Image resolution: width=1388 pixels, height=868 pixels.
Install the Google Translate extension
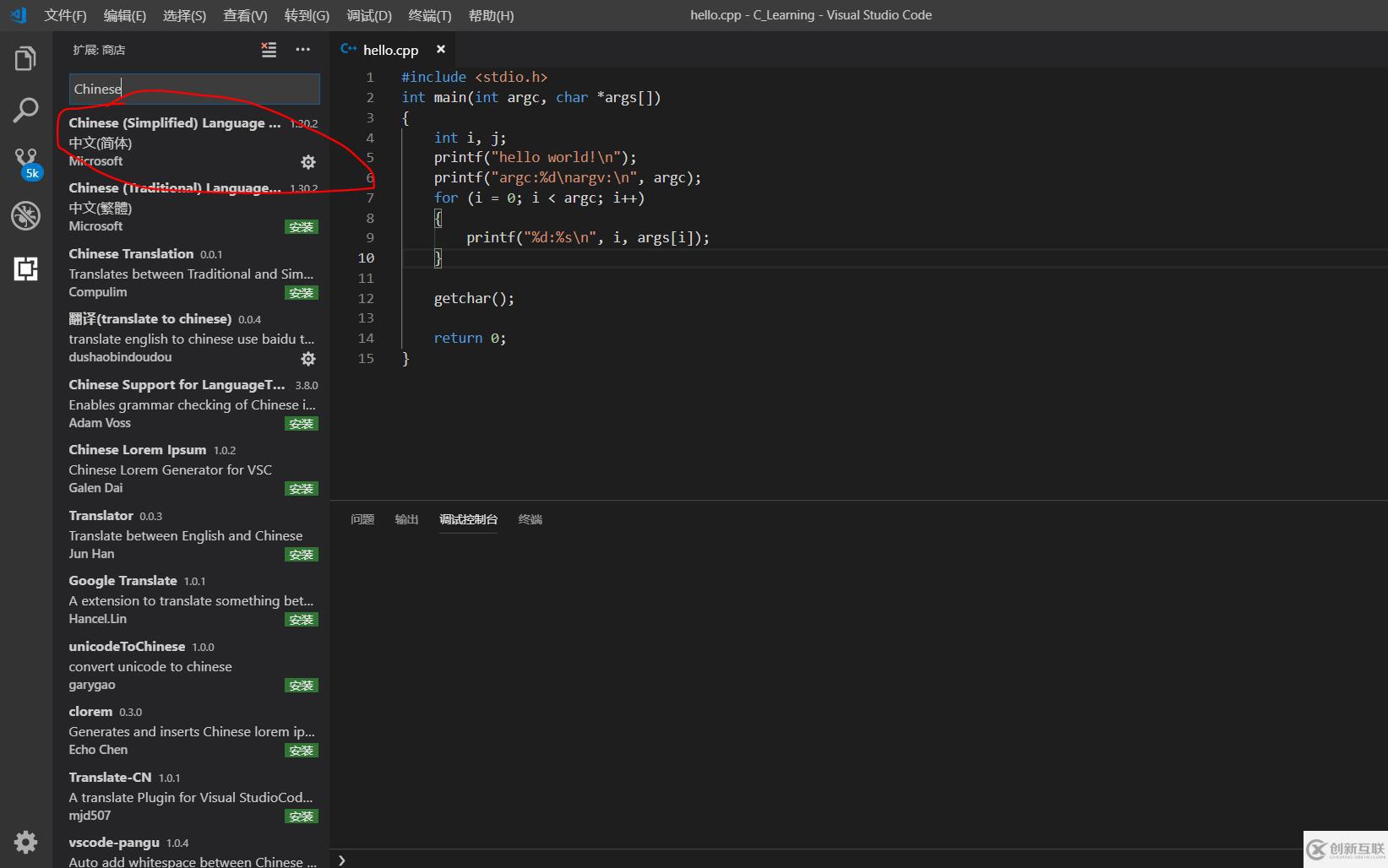click(x=302, y=620)
